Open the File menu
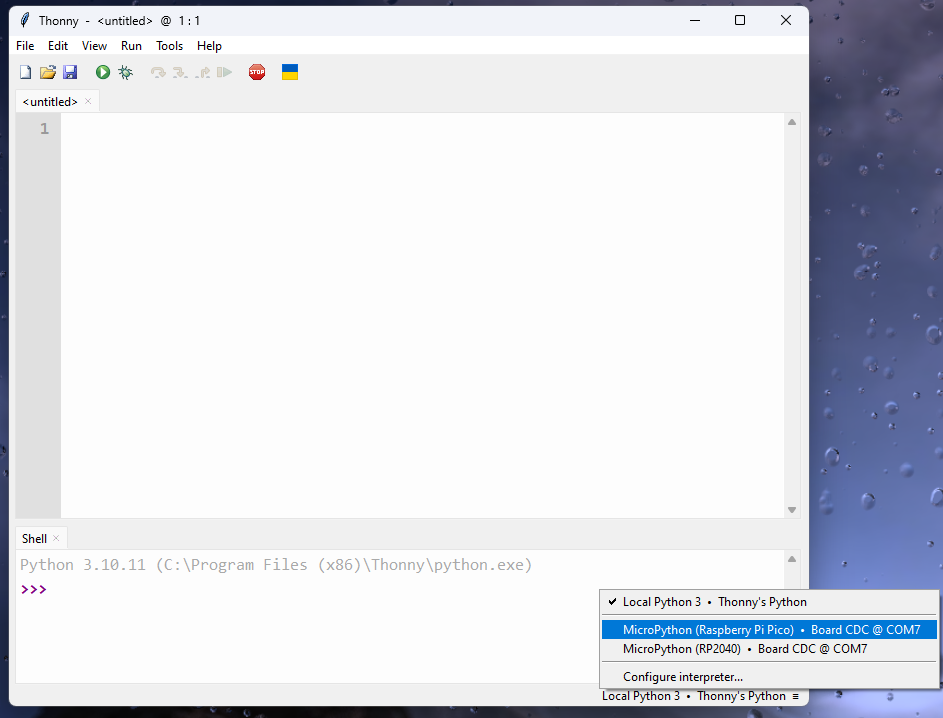Viewport: 943px width, 718px height. [25, 46]
